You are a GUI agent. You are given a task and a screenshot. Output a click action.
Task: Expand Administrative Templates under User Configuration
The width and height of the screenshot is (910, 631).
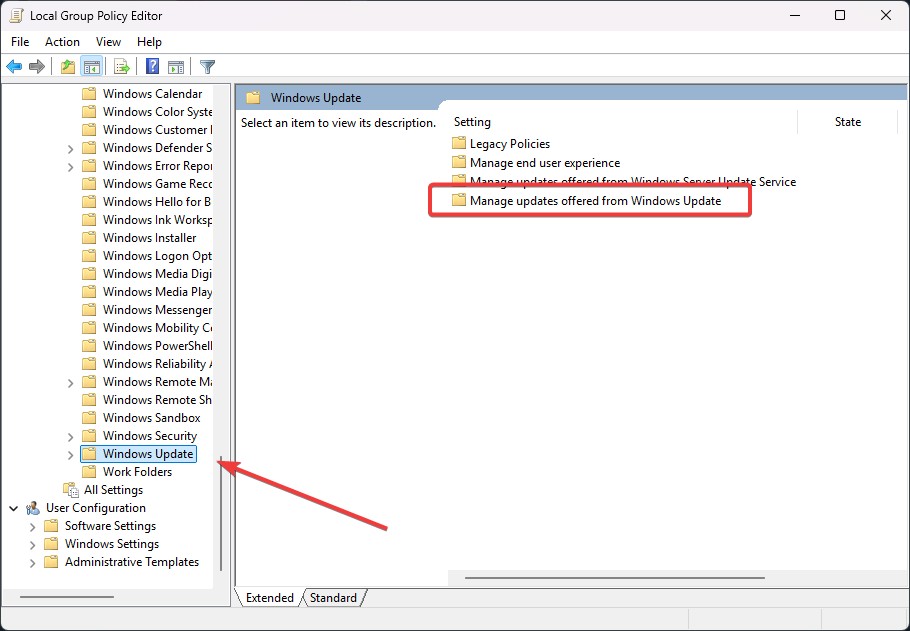pos(32,563)
